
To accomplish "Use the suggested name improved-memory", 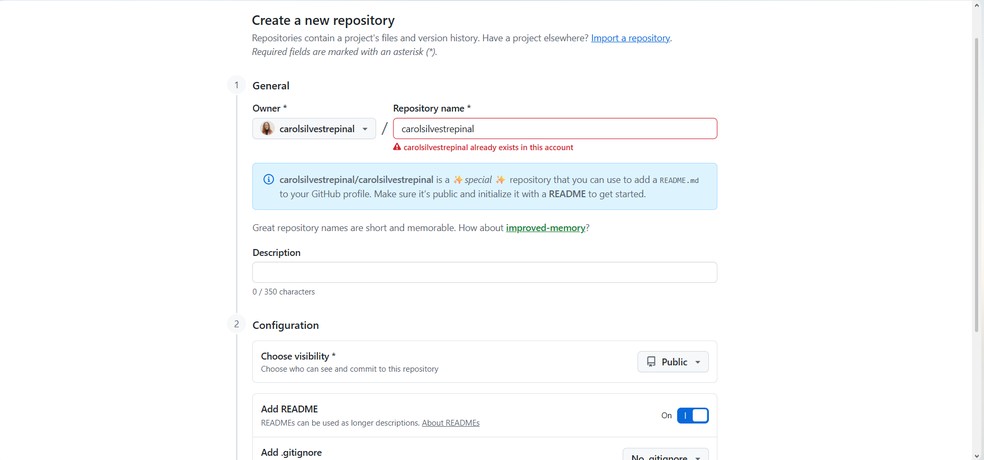I will [x=545, y=228].
